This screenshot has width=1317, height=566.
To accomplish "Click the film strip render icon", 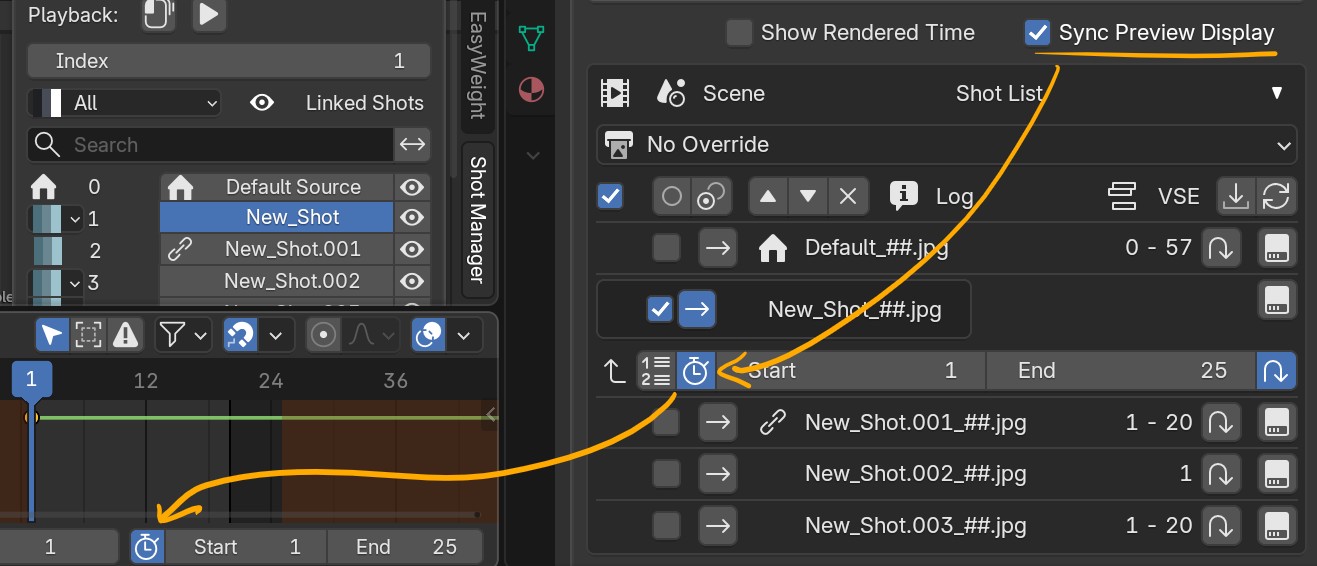I will point(614,93).
